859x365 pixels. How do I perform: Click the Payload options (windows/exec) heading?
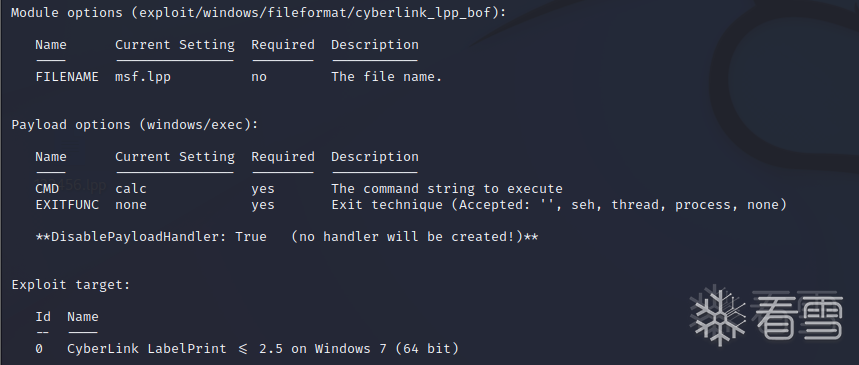[x=135, y=125]
